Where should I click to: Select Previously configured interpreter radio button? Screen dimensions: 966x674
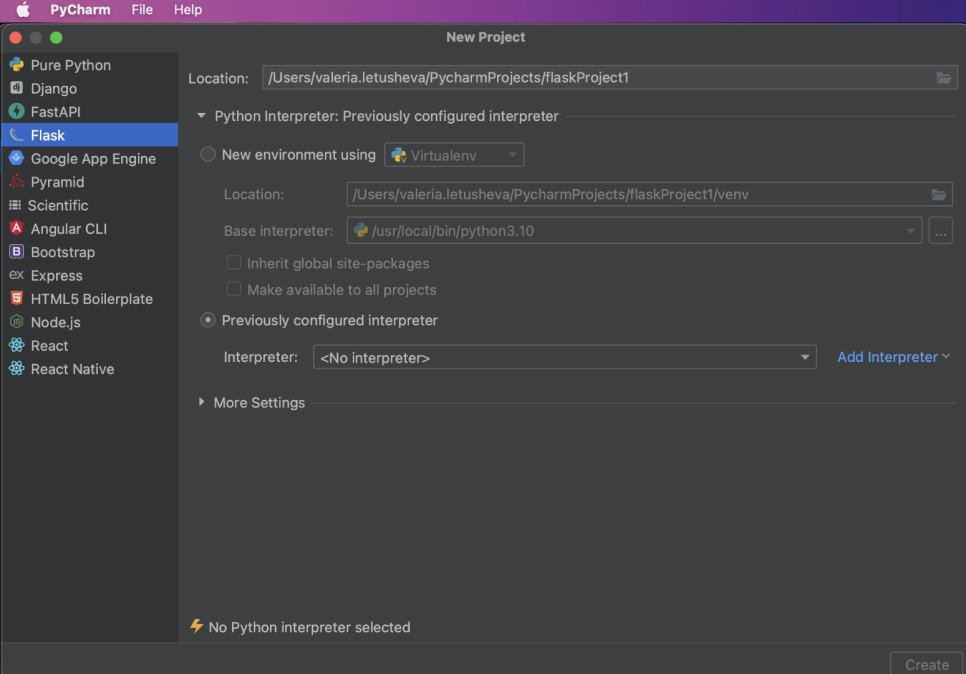pos(208,321)
